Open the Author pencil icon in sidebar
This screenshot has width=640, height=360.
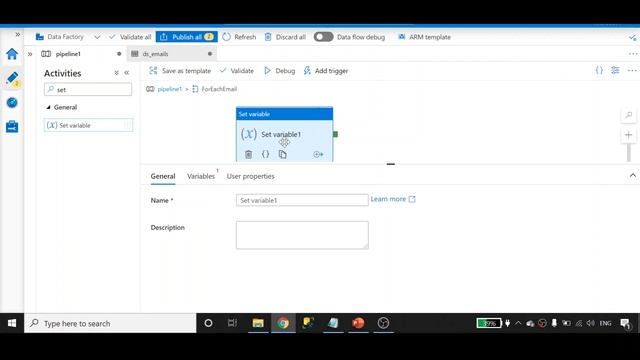(x=12, y=78)
